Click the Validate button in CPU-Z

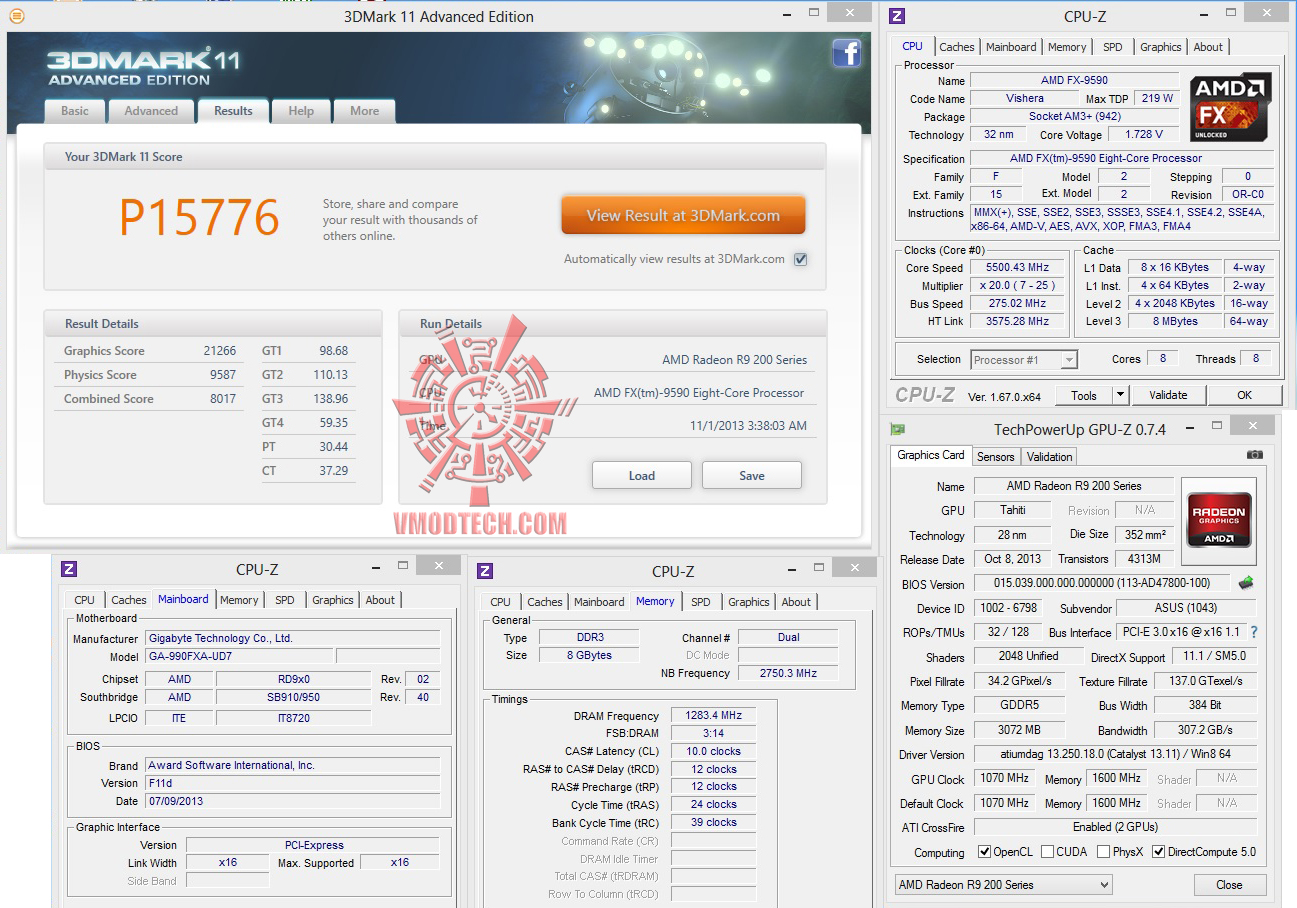(1168, 395)
